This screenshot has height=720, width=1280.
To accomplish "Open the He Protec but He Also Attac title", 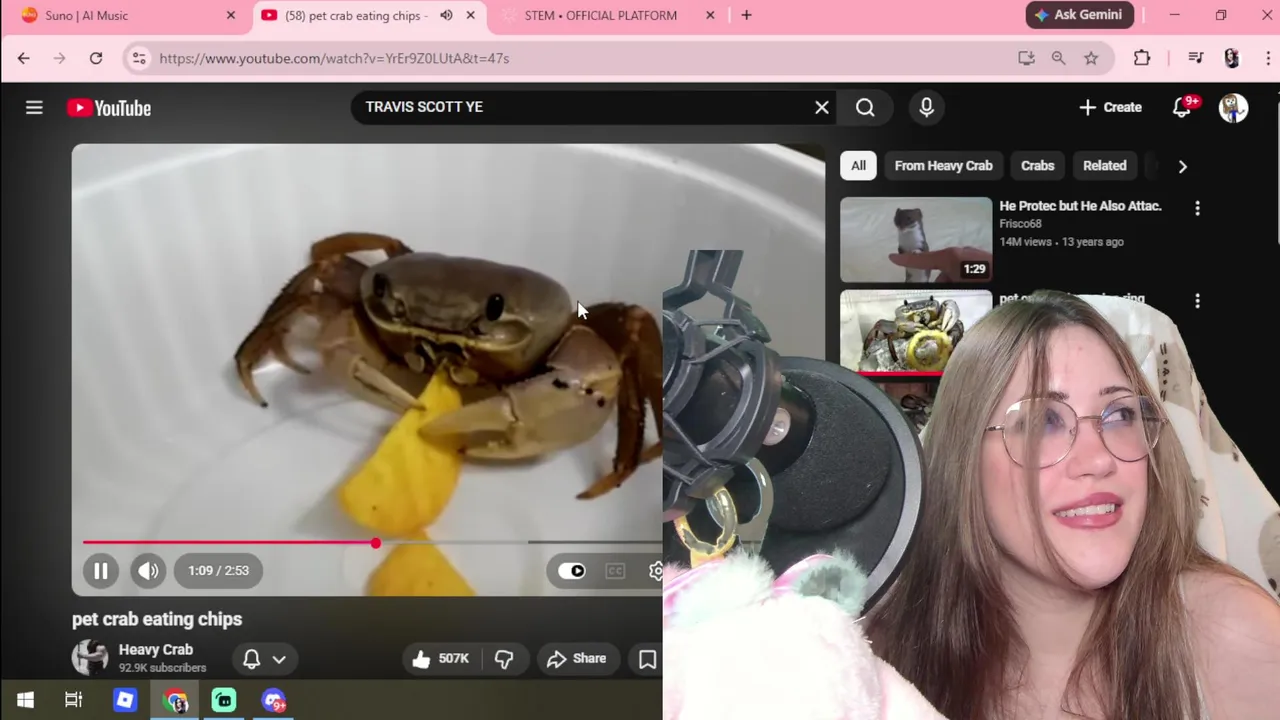I will pyautogui.click(x=1080, y=206).
